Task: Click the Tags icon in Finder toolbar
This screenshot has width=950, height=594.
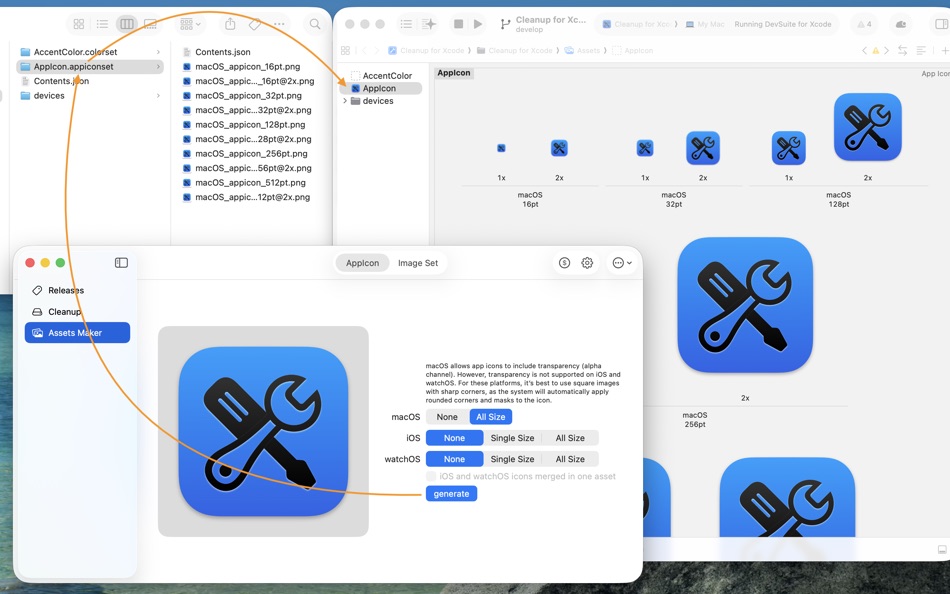Action: tap(257, 24)
